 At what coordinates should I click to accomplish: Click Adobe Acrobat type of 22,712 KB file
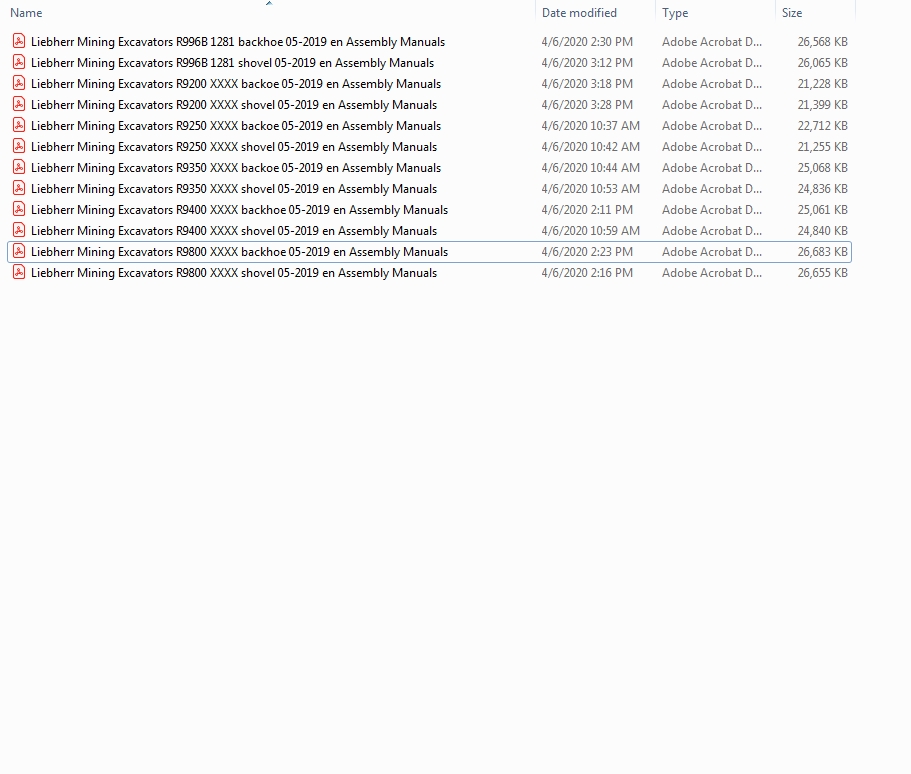click(x=712, y=126)
